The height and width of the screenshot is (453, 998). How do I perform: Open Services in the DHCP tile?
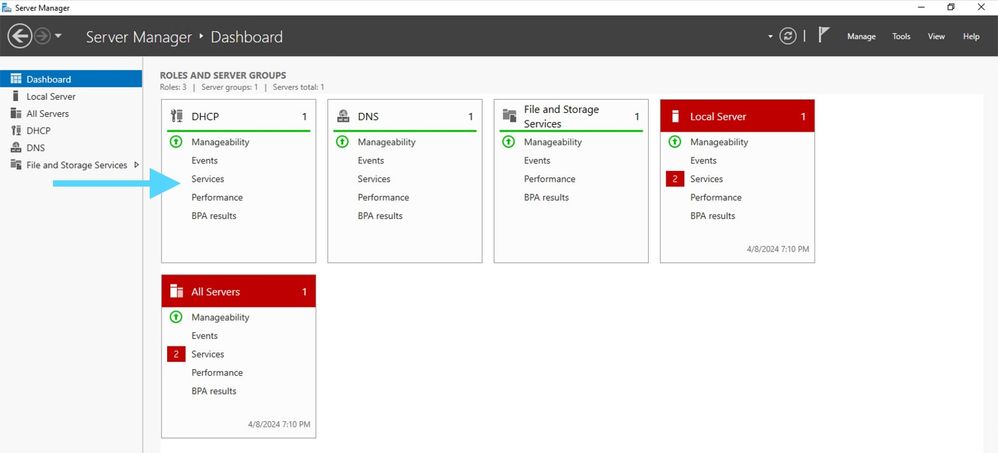click(x=207, y=179)
